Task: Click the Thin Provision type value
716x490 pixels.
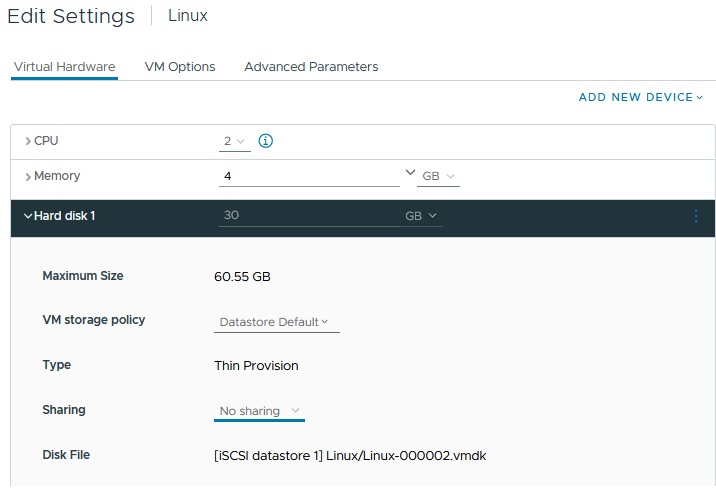Action: pos(256,366)
